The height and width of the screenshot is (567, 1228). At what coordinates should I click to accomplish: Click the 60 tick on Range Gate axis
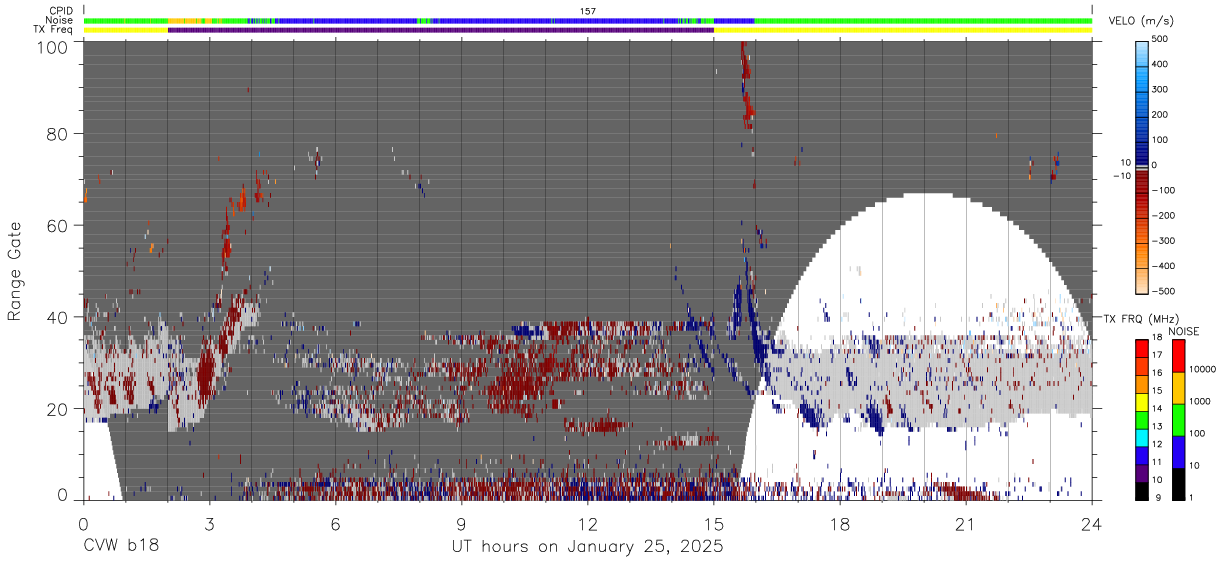tap(58, 226)
